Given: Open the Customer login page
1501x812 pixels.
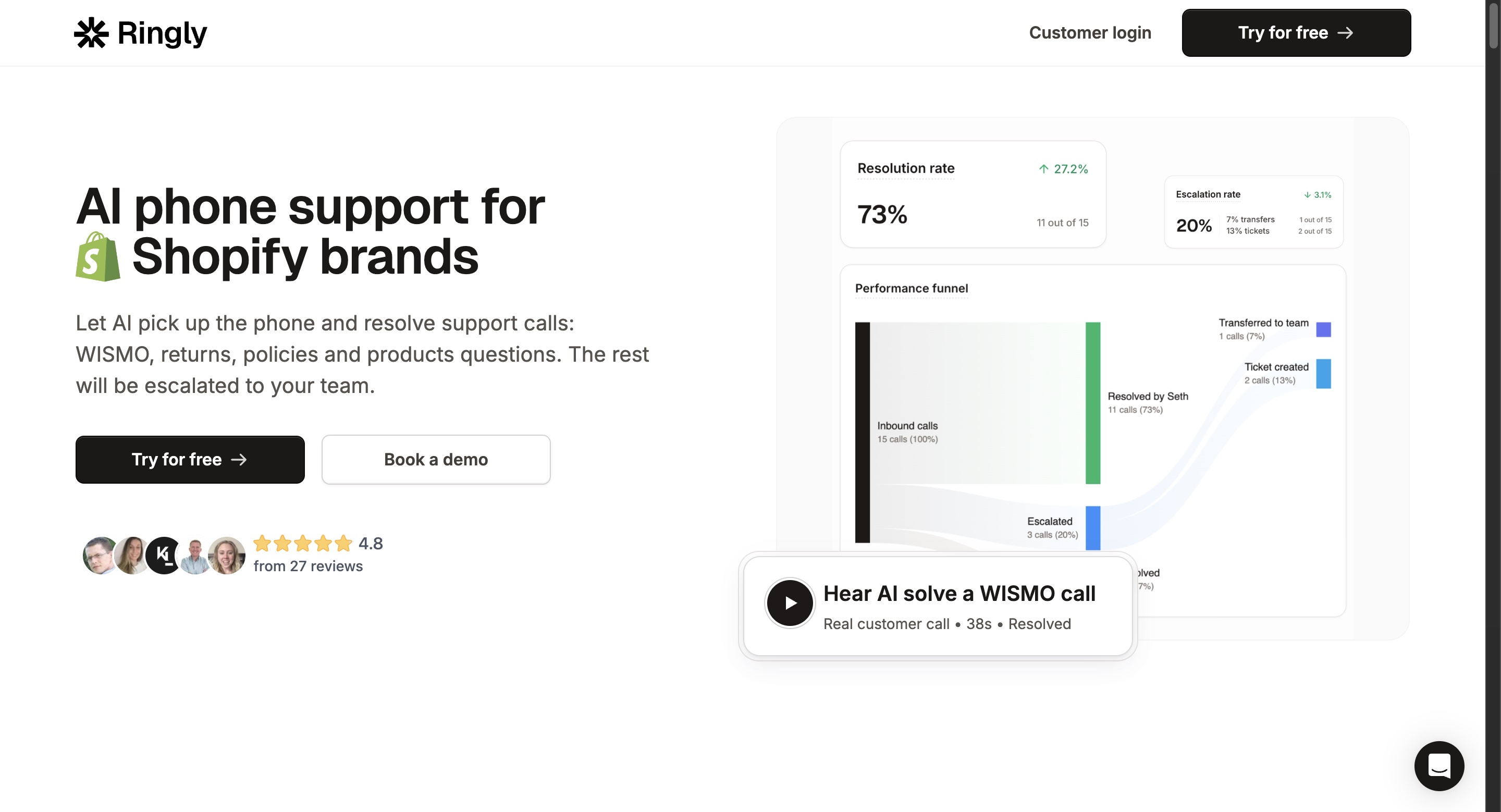Looking at the screenshot, I should [1090, 33].
